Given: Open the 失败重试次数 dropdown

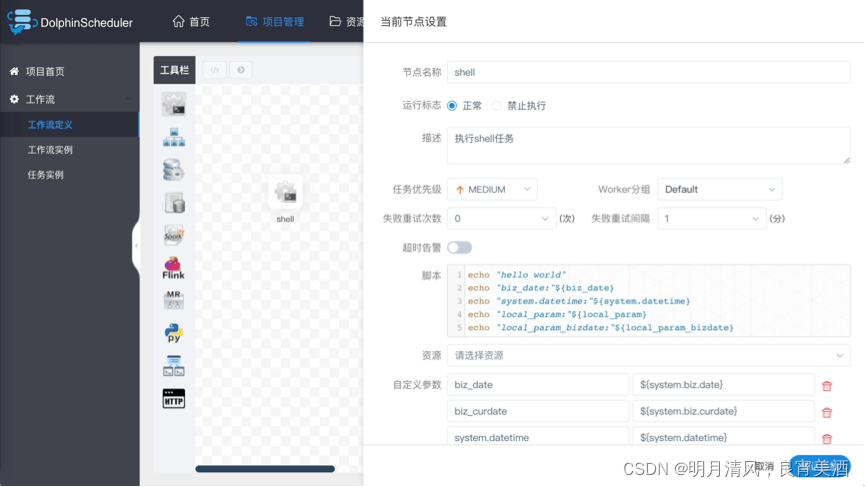Looking at the screenshot, I should click(501, 218).
